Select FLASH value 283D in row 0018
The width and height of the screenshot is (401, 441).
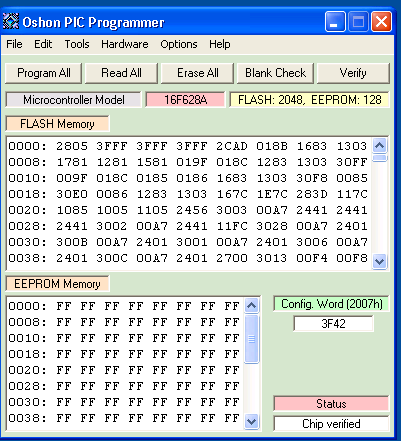(312, 194)
